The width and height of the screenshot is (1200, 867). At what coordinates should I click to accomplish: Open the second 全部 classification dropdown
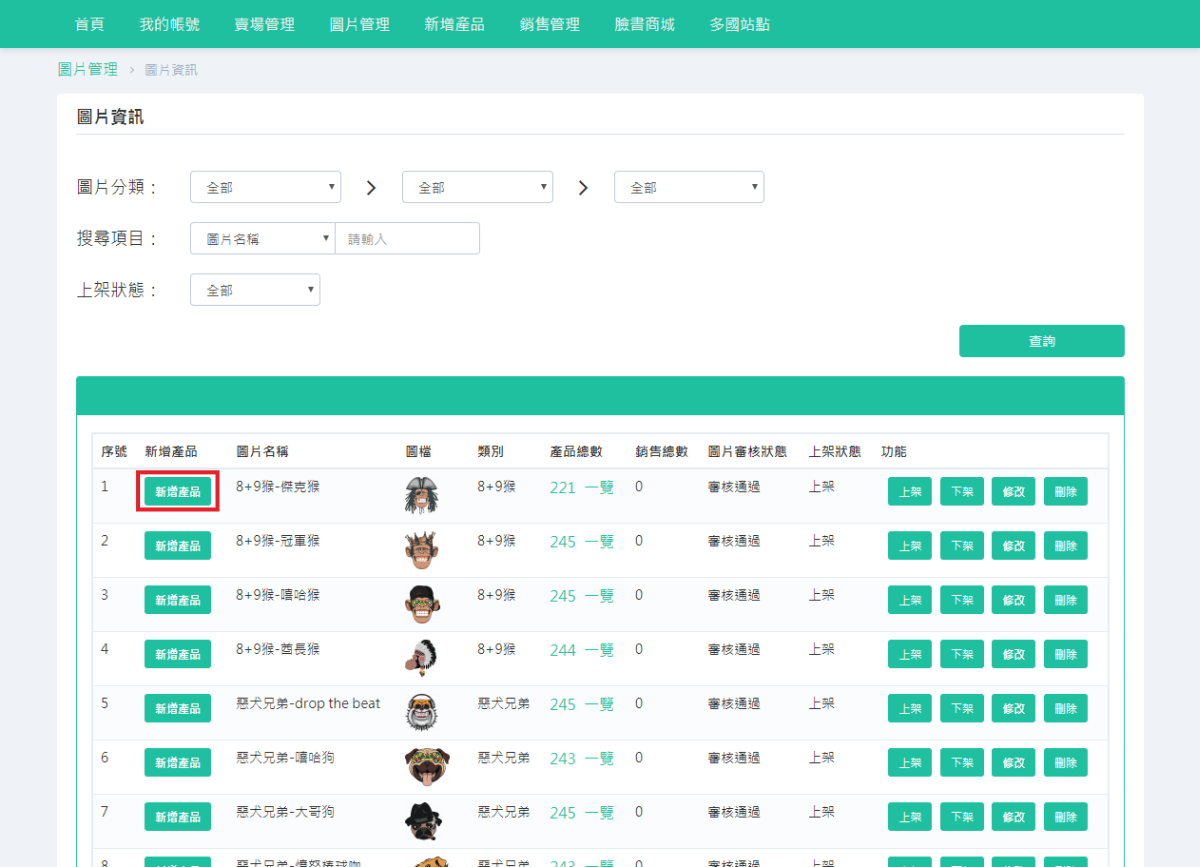[477, 186]
